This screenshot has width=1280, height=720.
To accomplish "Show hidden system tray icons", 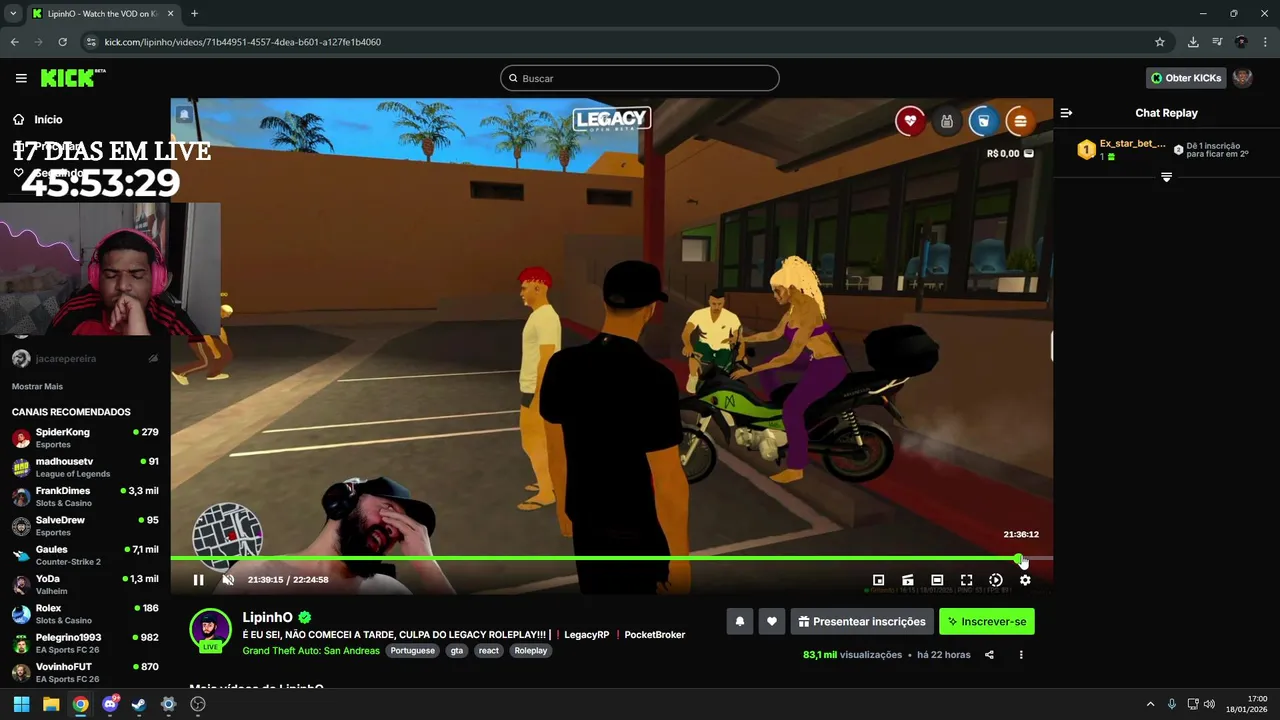I will [1150, 704].
